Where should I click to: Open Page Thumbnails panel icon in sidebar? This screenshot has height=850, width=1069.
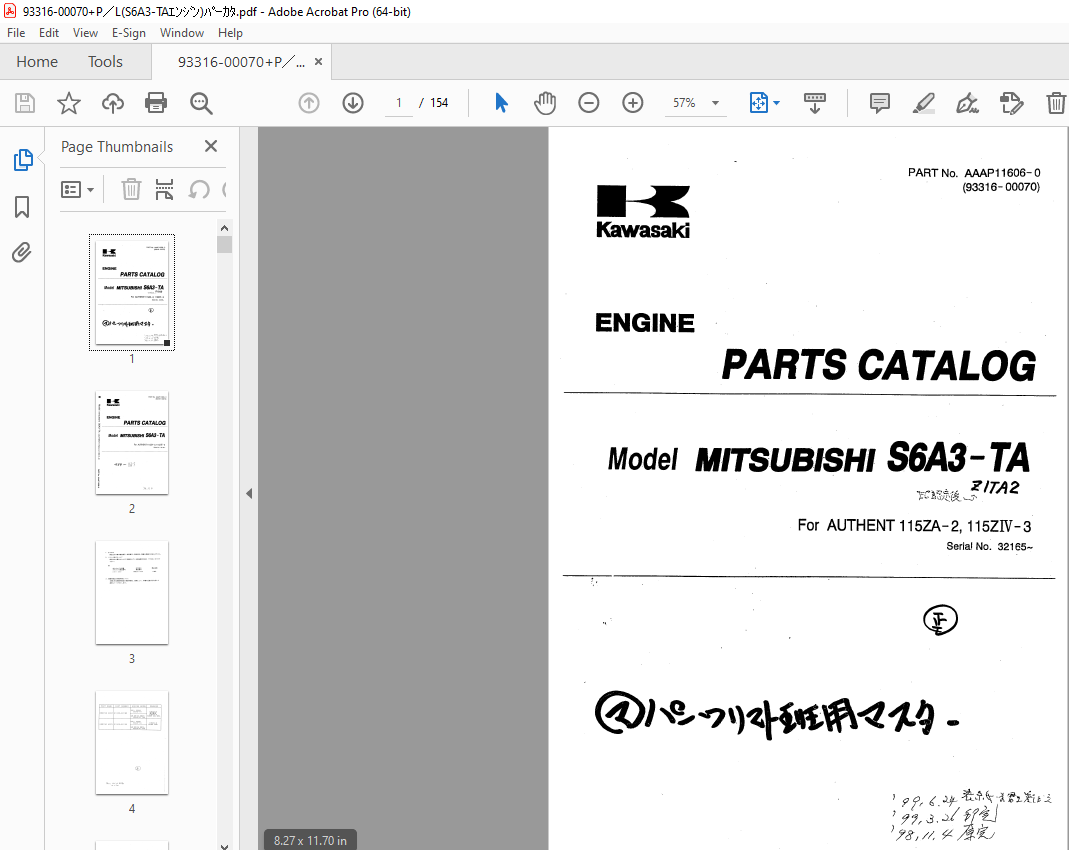coord(22,160)
